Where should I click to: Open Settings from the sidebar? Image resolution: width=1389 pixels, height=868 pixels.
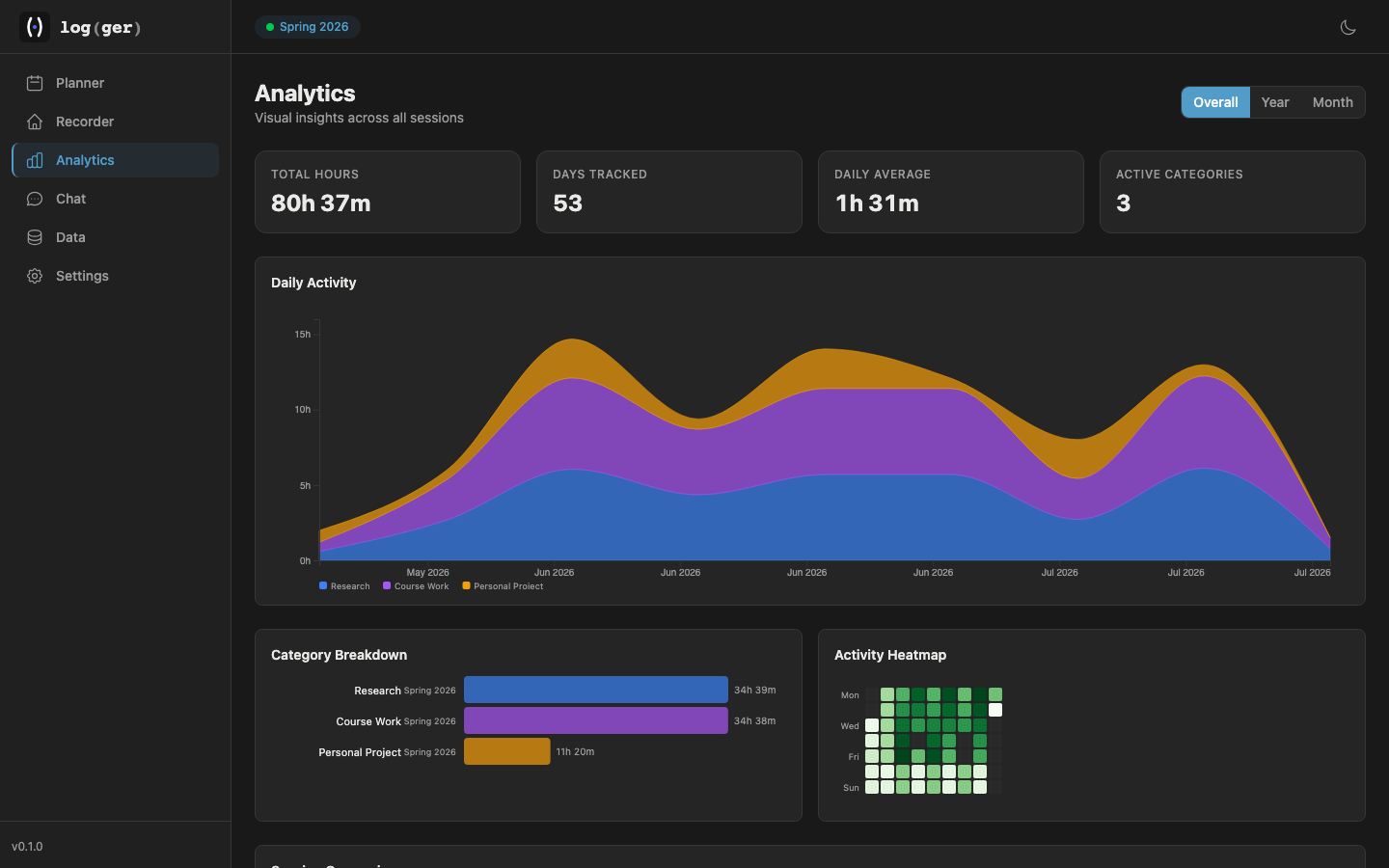tap(116, 276)
